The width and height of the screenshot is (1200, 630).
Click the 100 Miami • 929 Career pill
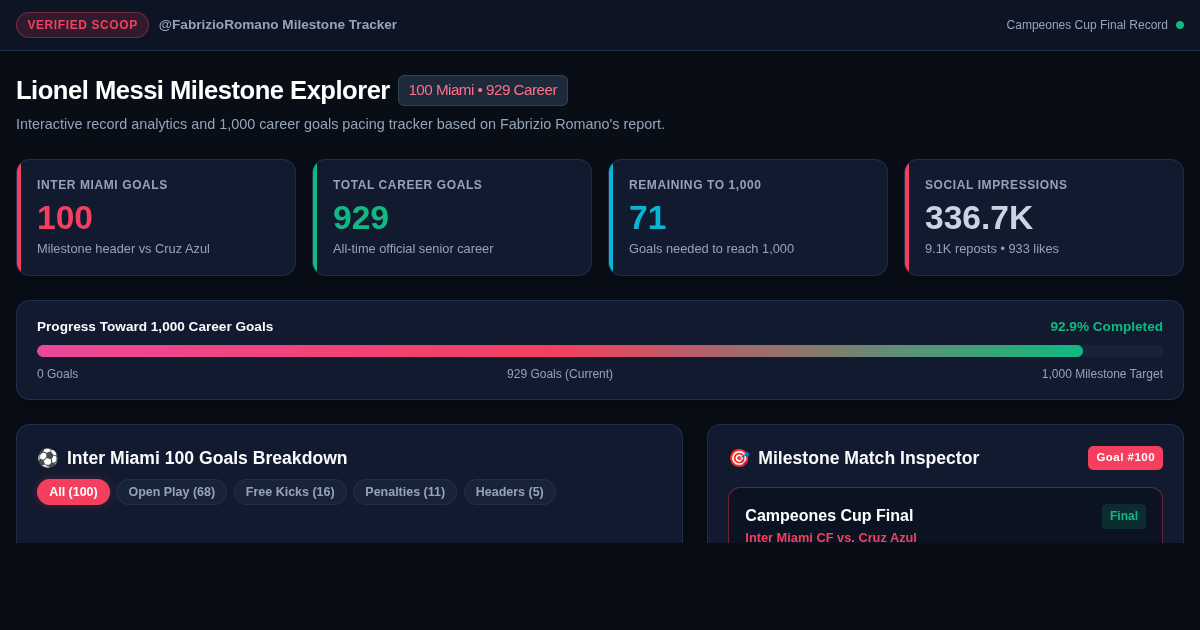coord(483,90)
